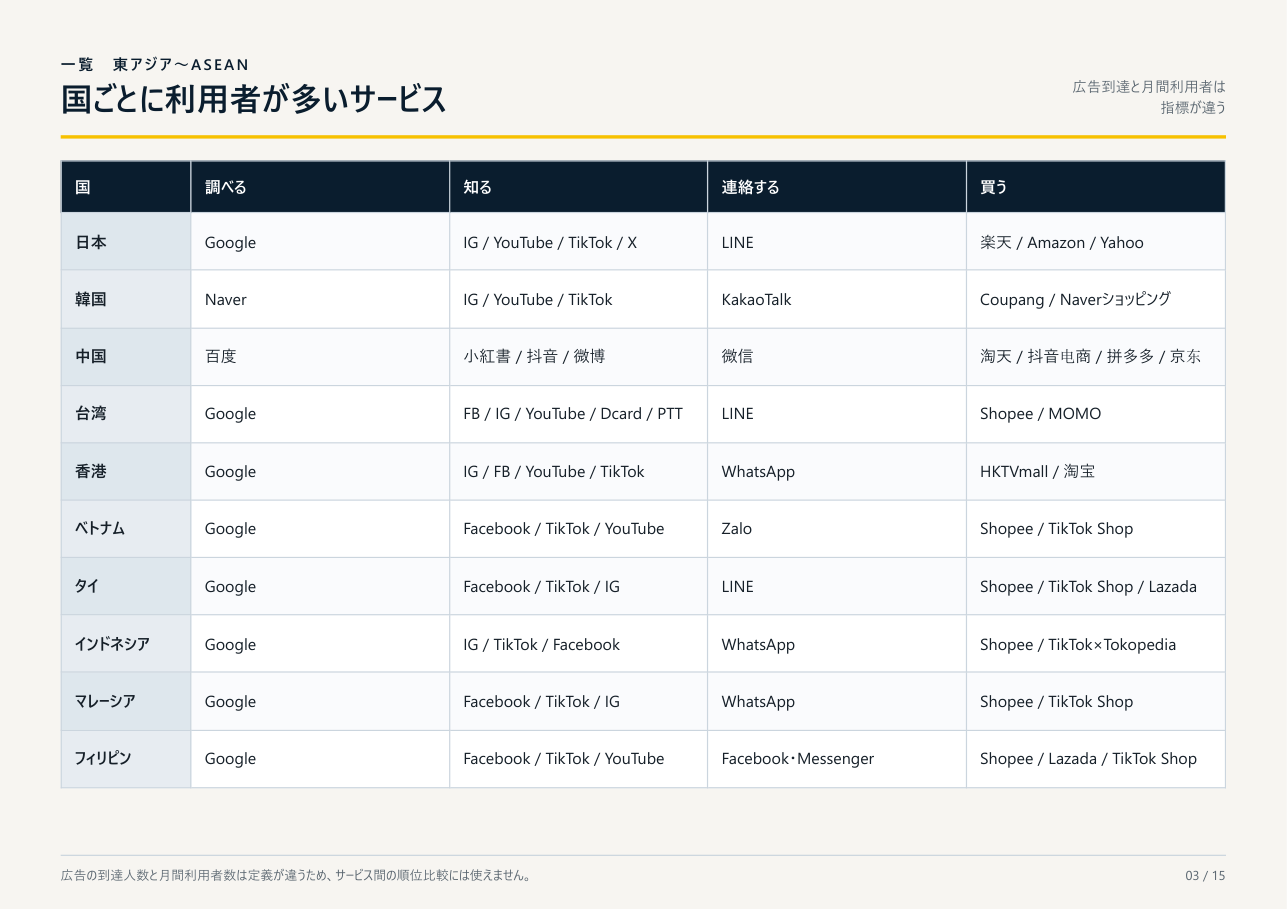Click the Google cell in フィリピン row
The image size is (1287, 909).
pyautogui.click(x=320, y=759)
